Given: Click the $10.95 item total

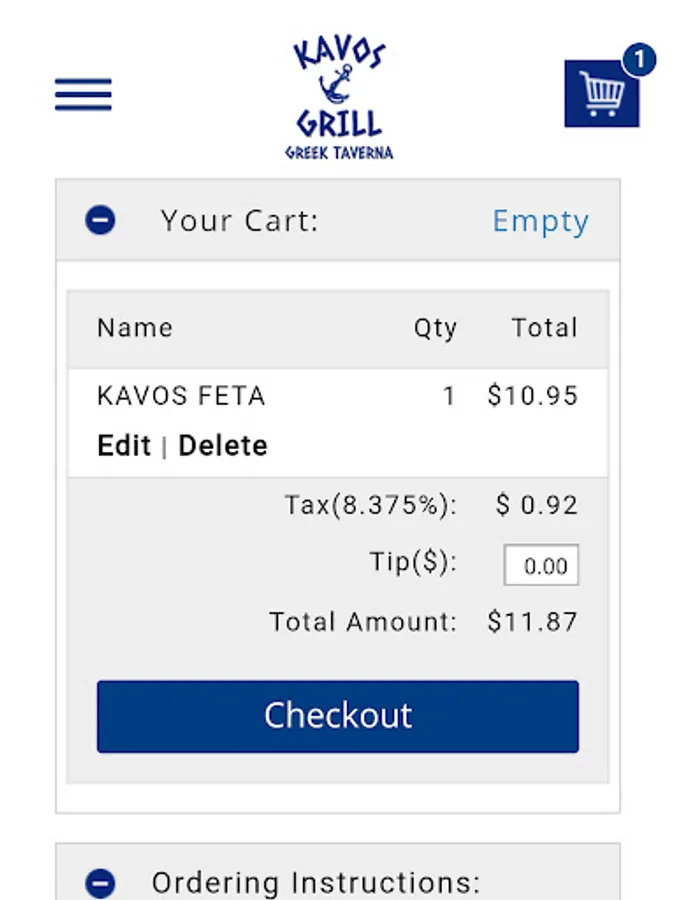Looking at the screenshot, I should tap(532, 396).
